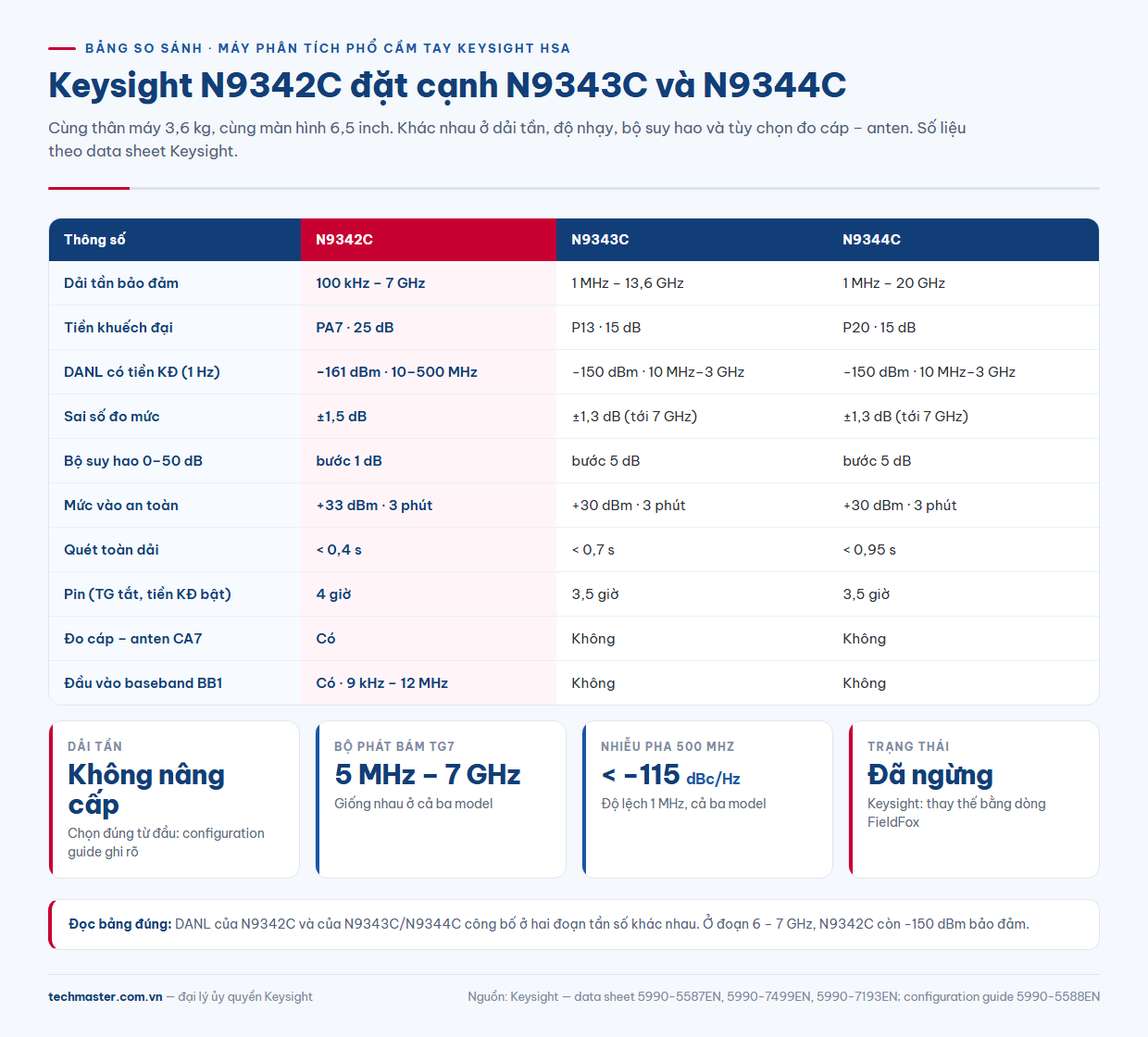This screenshot has width=1148, height=1037.
Task: Select the '< 0,7 s' sweep cell
Action: click(x=692, y=550)
